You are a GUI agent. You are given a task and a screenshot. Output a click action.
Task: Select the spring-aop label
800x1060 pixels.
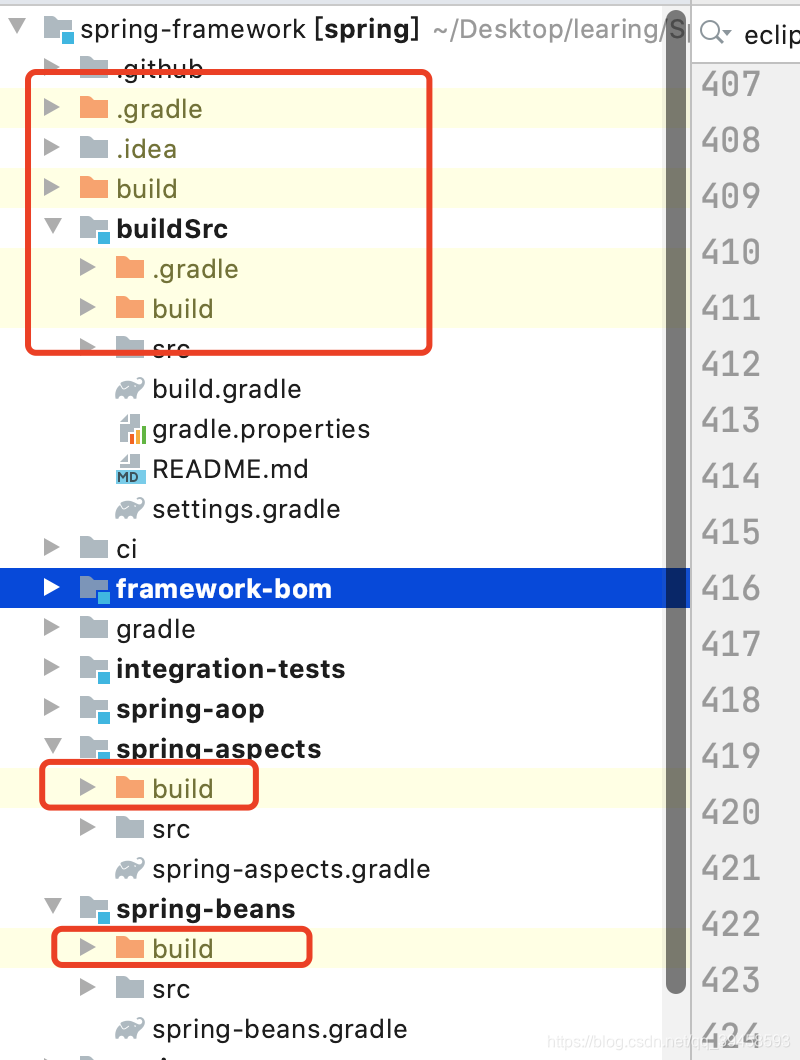pos(190,709)
